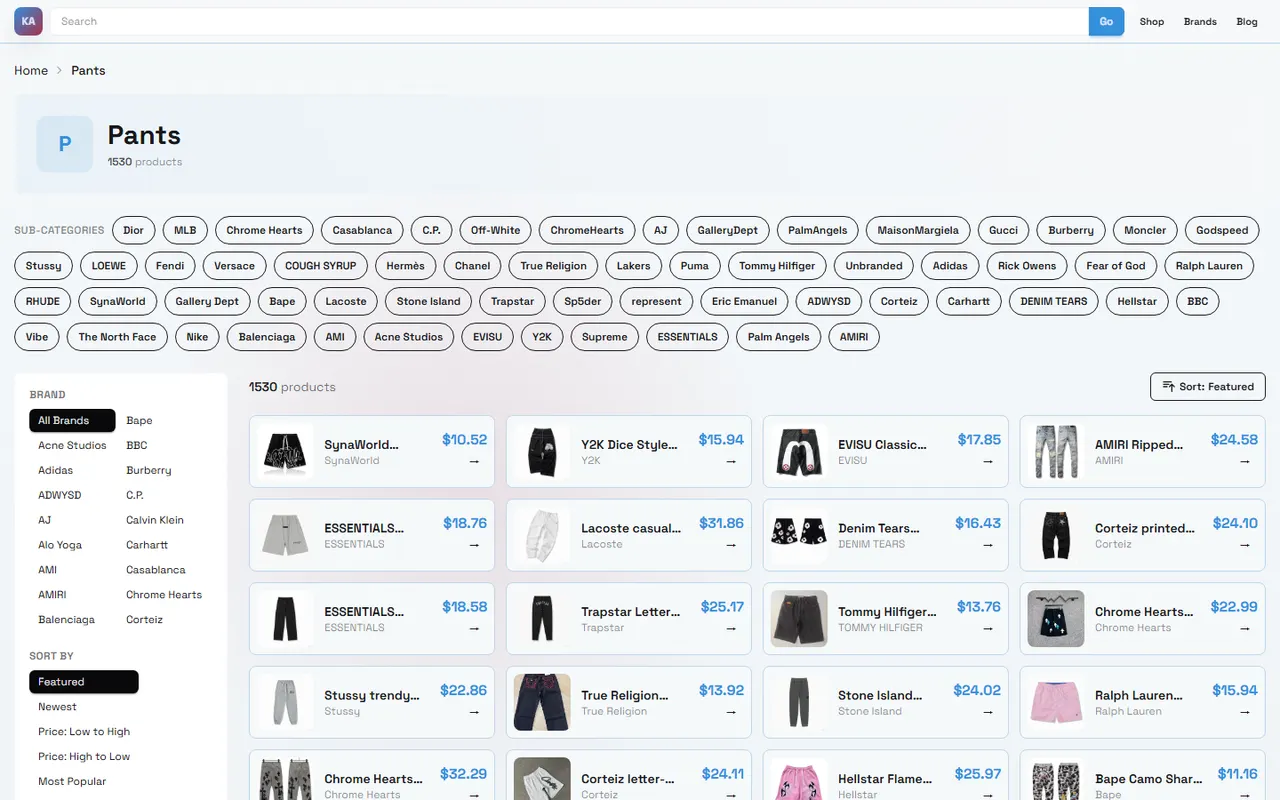
Task: Select the AMIRI sub-category chip
Action: 854,337
